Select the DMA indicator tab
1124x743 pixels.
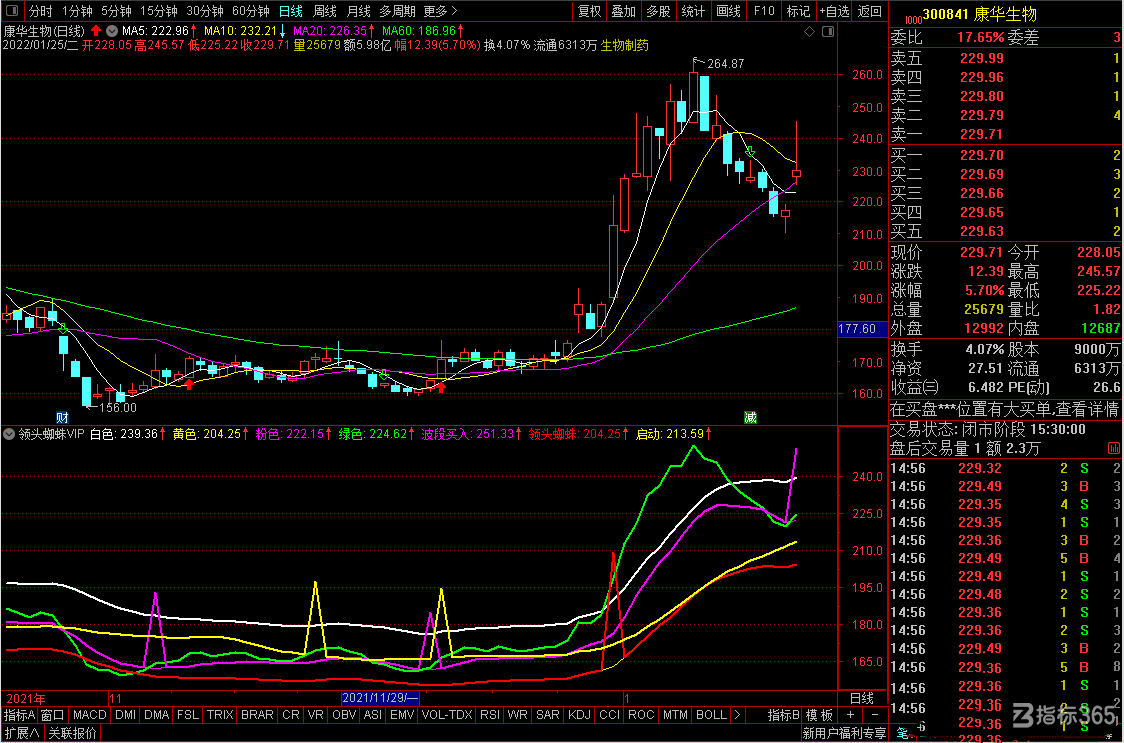coord(156,715)
